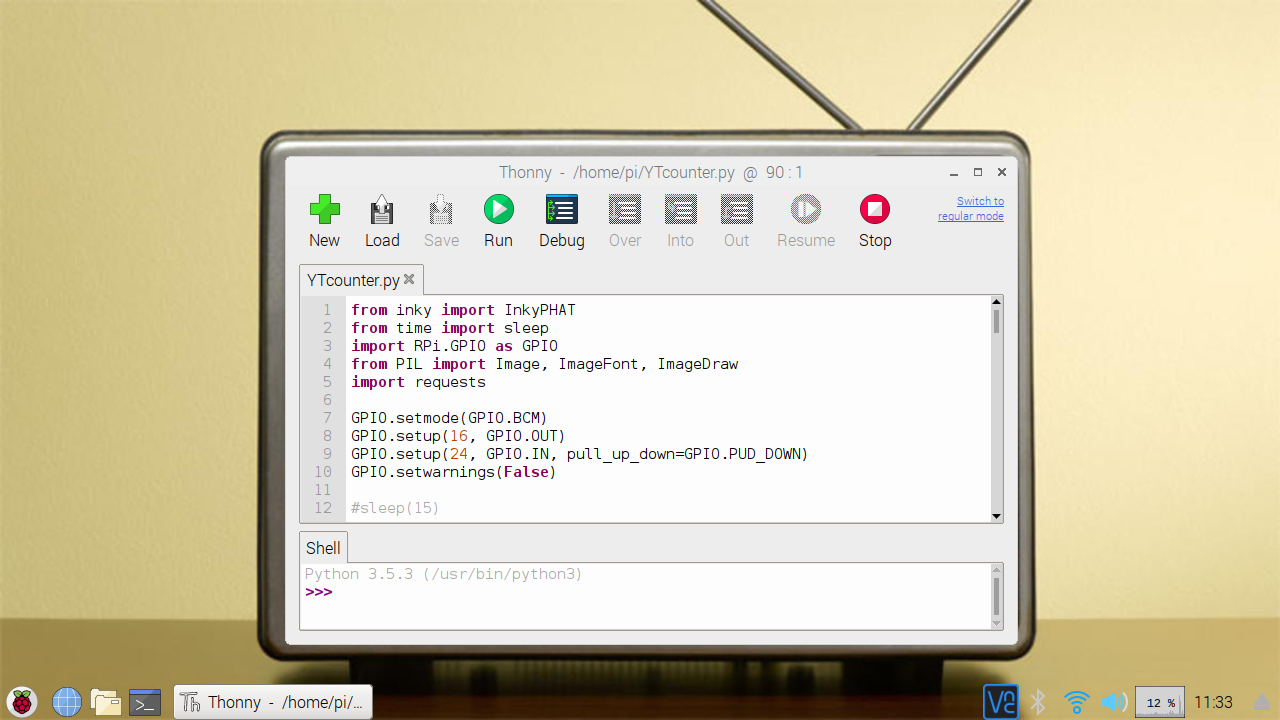Select the YTcounter.py editor tab

pos(353,280)
